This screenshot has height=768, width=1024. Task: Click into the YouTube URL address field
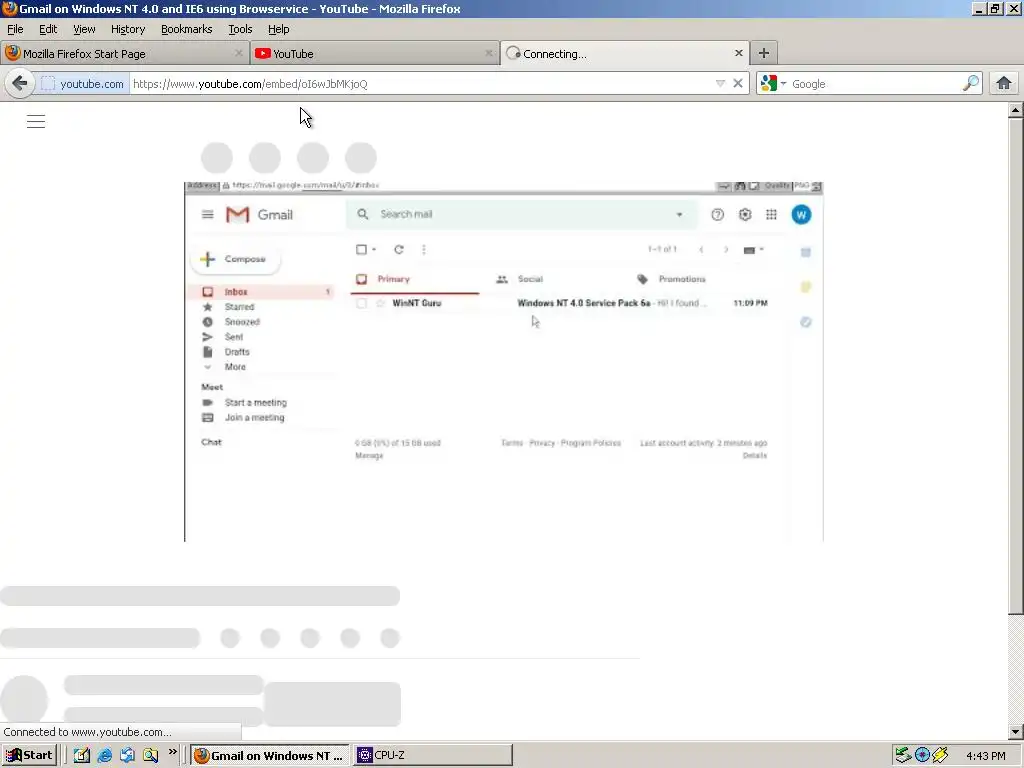(421, 84)
